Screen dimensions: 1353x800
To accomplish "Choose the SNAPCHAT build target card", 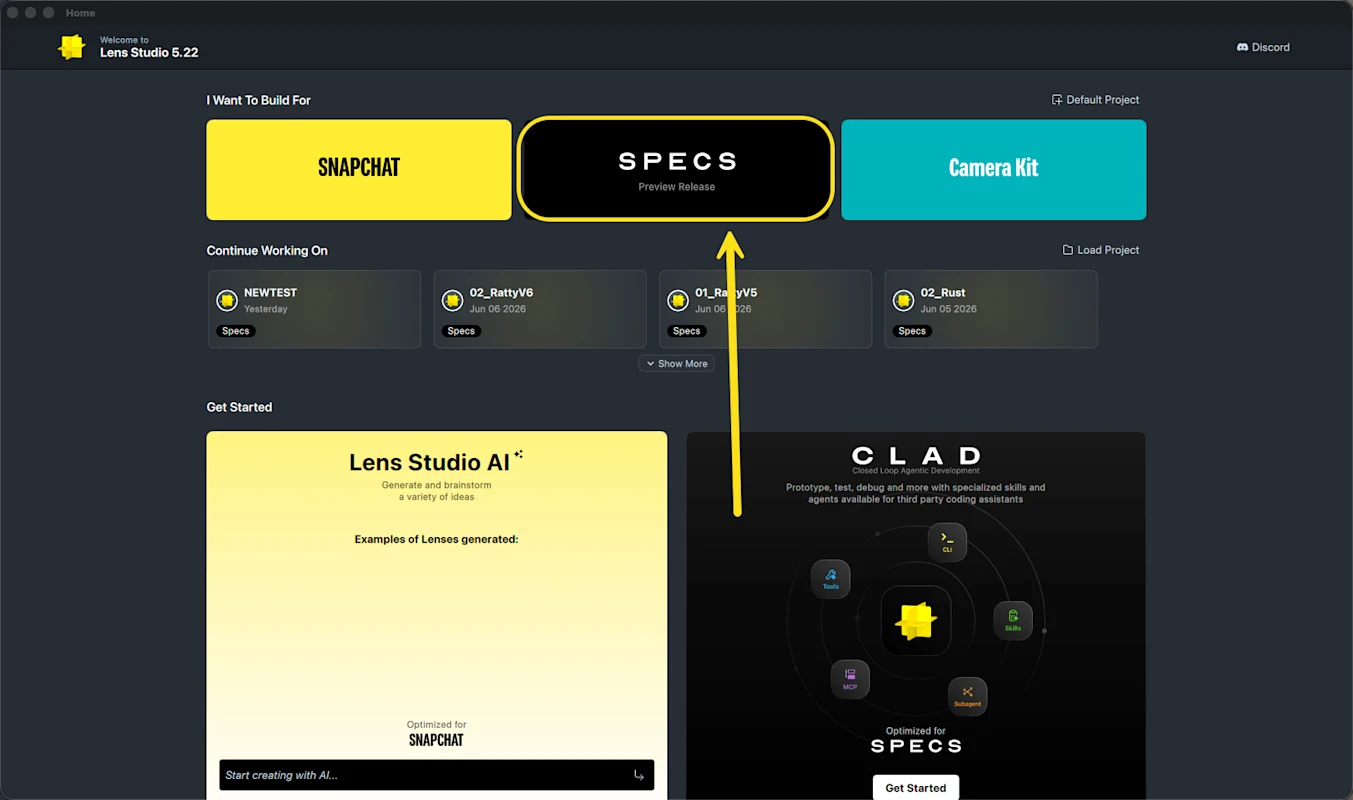I will (x=359, y=170).
